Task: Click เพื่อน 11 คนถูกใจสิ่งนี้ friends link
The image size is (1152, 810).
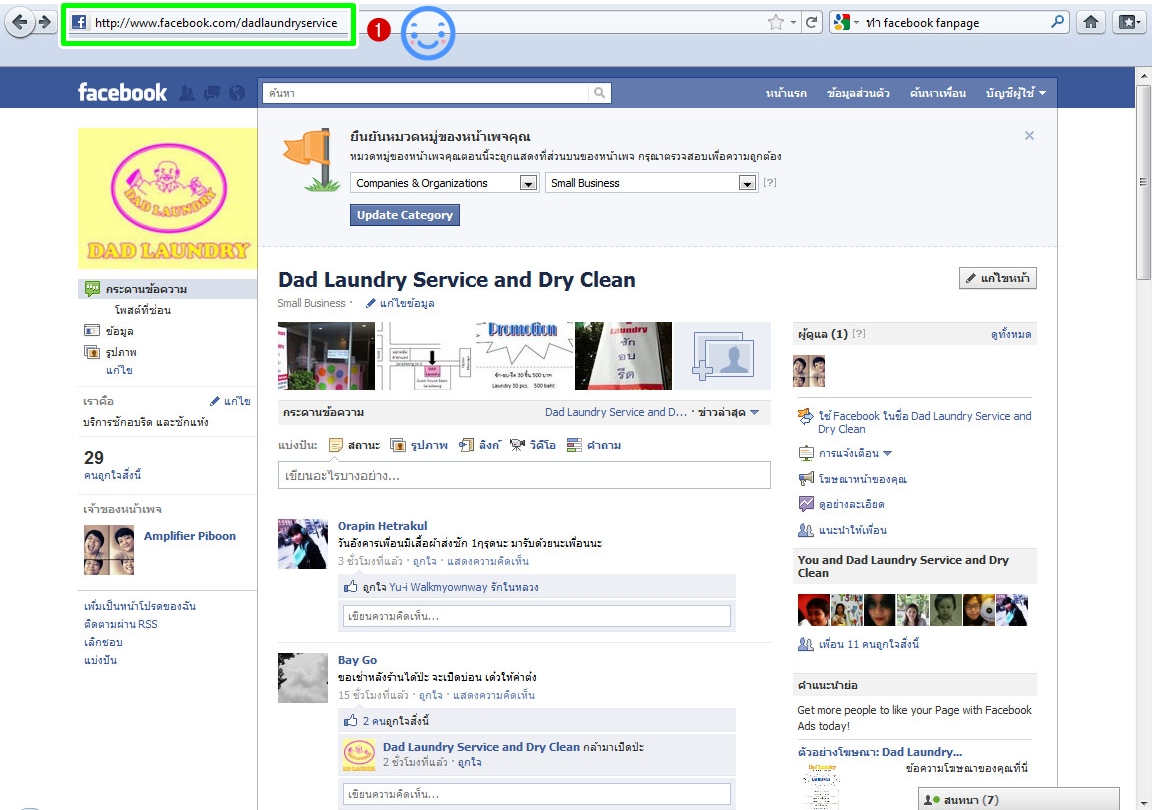Action: tap(868, 644)
